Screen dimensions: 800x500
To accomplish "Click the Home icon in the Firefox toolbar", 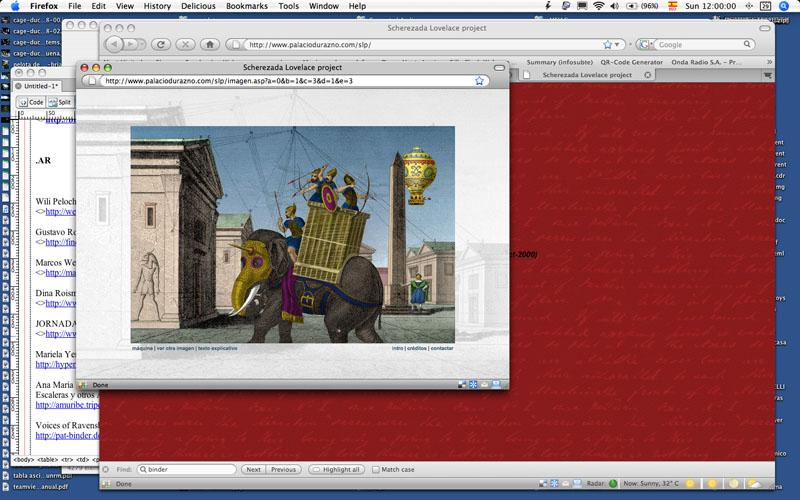I will [210, 45].
